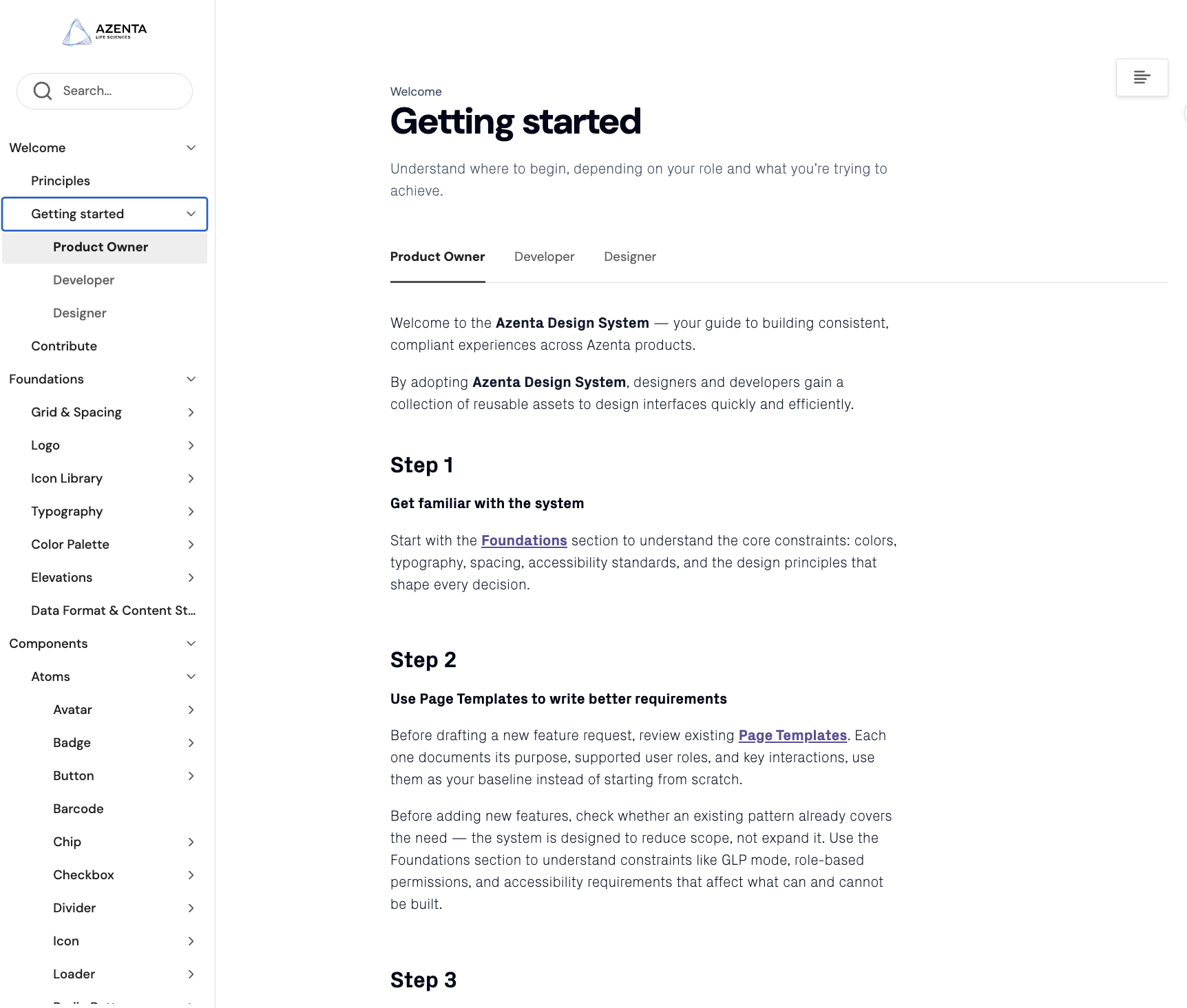Collapse the Atoms group chevron
This screenshot has height=1008, width=1187.
191,677
